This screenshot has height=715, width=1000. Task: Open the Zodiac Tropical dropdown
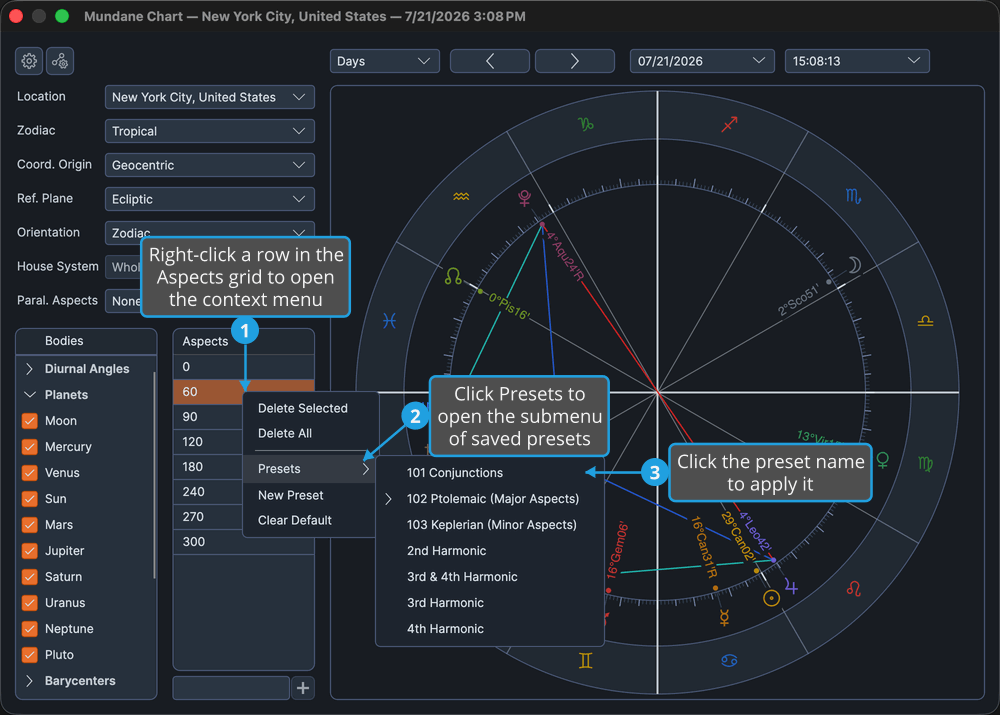click(209, 131)
